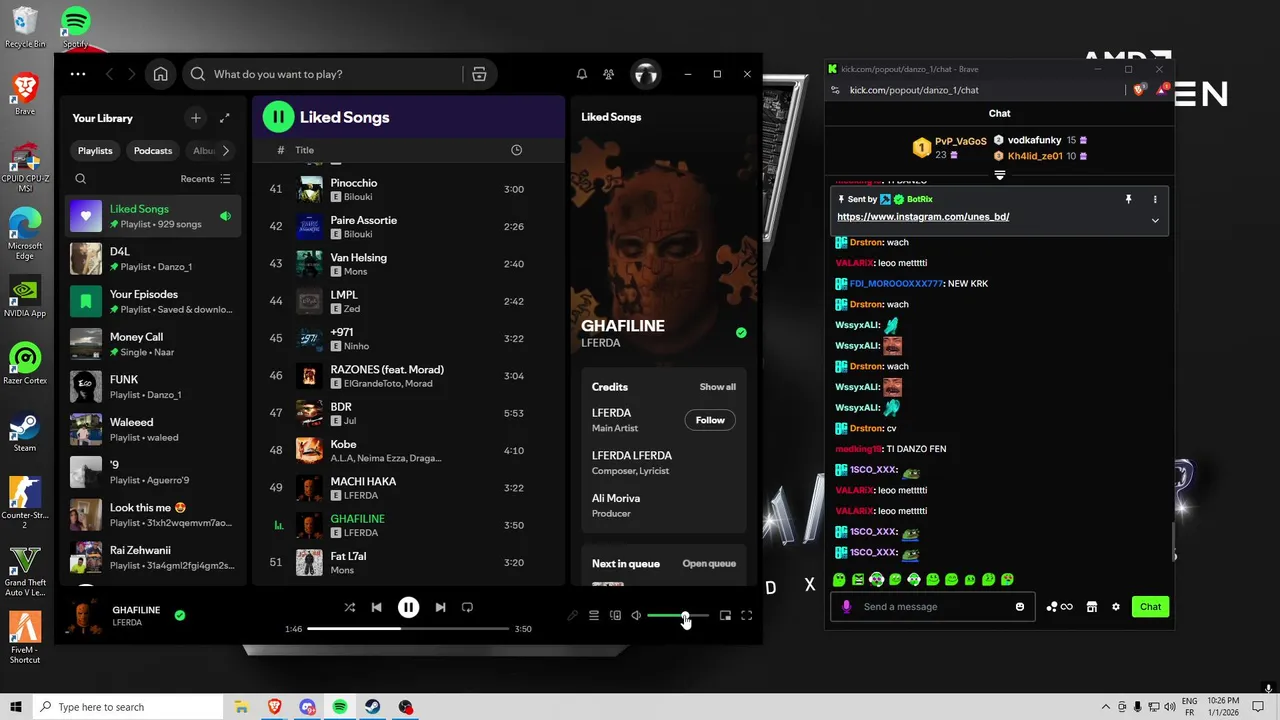Screen dimensions: 1280x720
Task: Open the Spotify profile avatar menu
Action: coord(646,74)
